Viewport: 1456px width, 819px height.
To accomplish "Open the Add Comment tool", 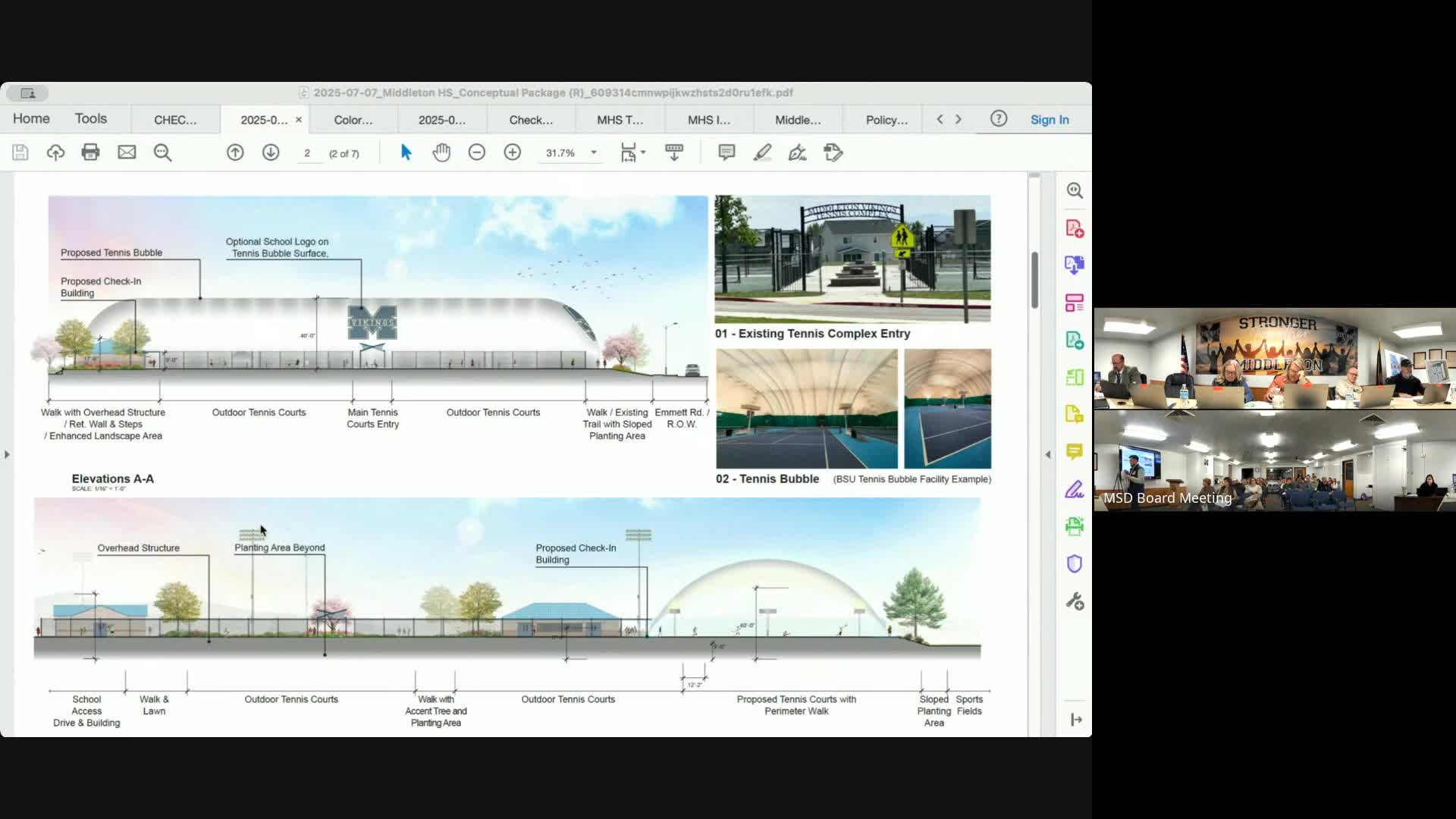I will click(x=726, y=152).
